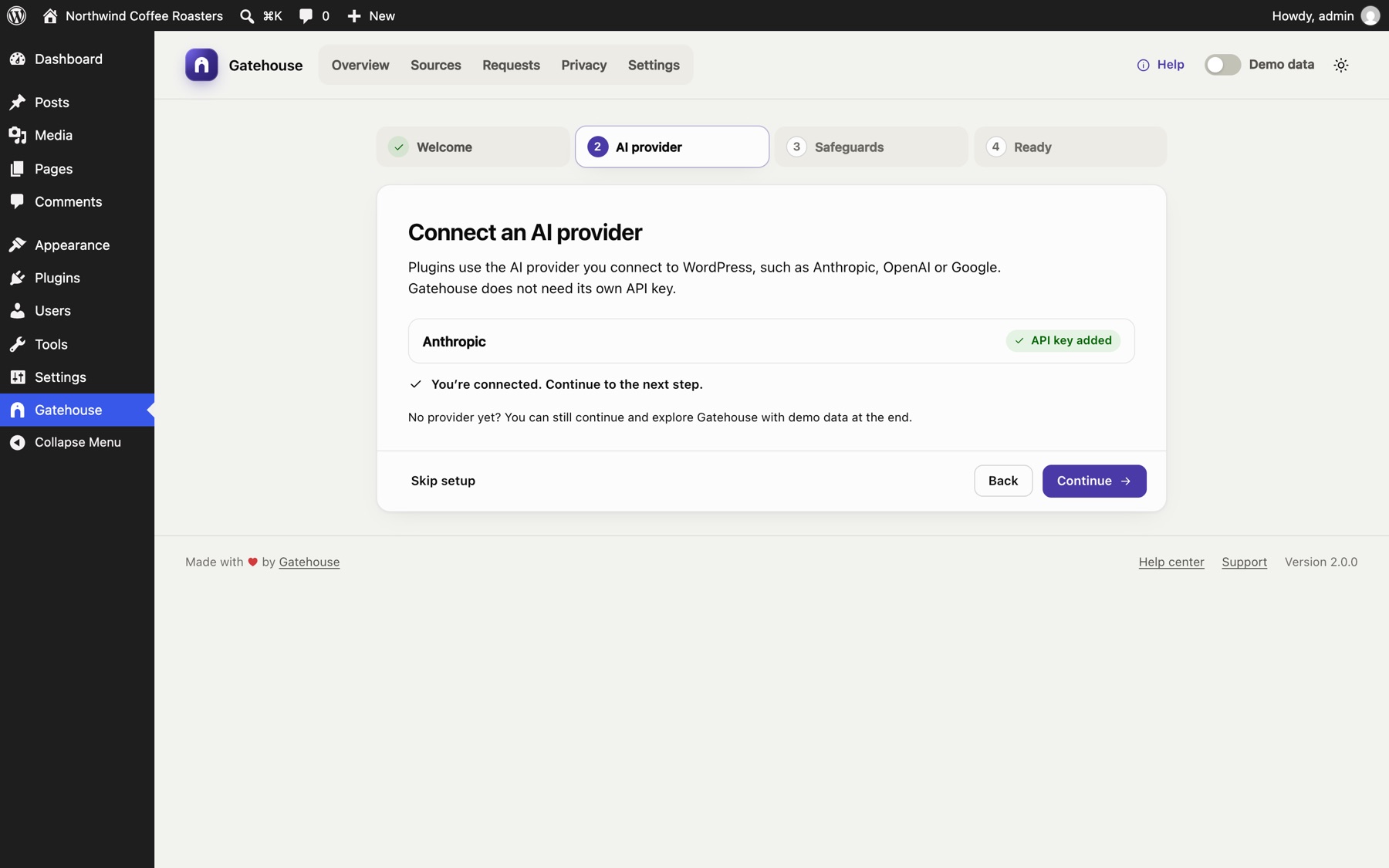This screenshot has width=1389, height=868.
Task: Click Skip setup
Action: [x=443, y=481]
